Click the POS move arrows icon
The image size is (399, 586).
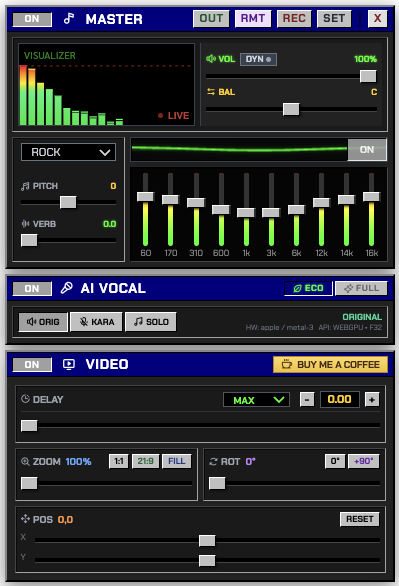tap(25, 519)
